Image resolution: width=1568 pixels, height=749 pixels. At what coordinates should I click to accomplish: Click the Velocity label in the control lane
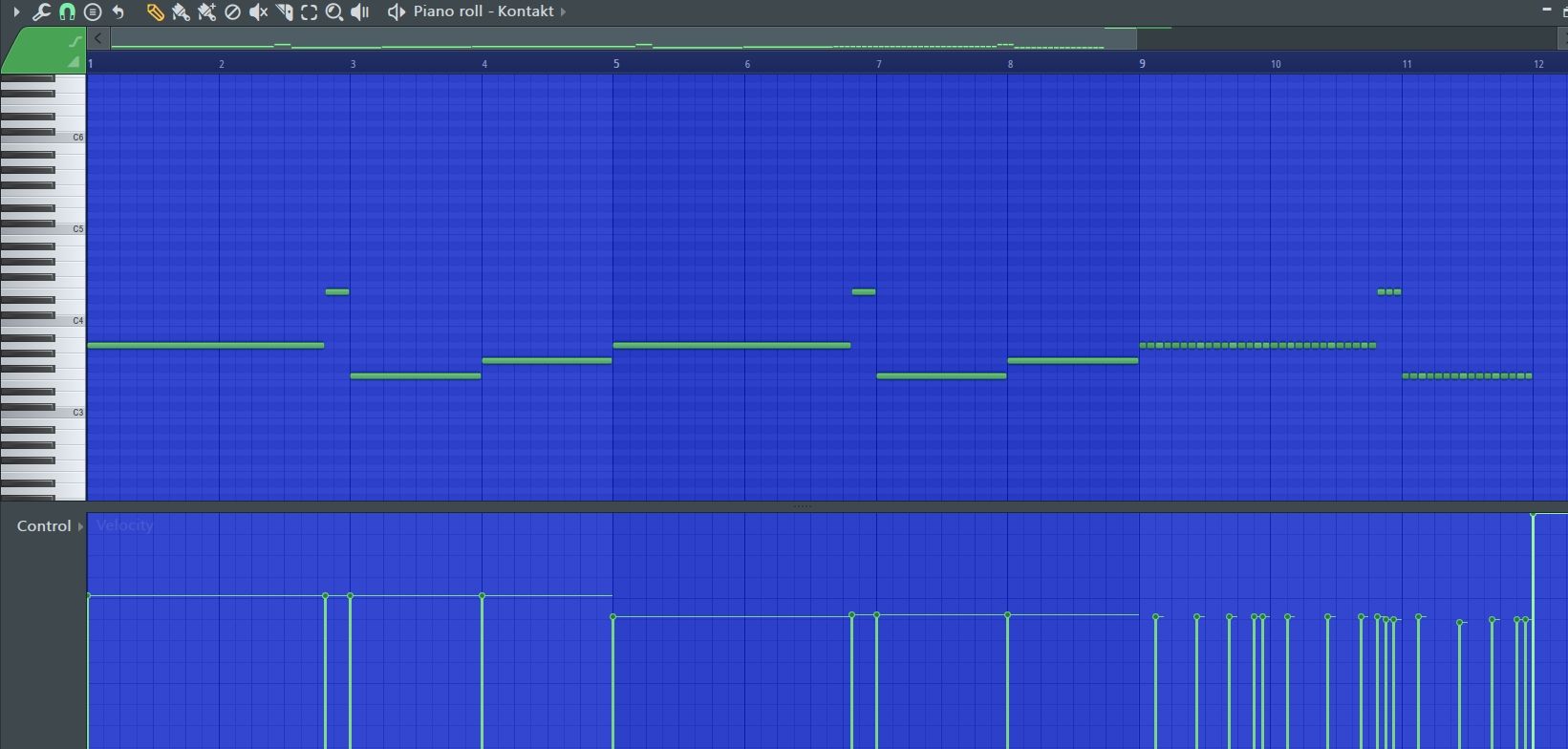point(124,525)
